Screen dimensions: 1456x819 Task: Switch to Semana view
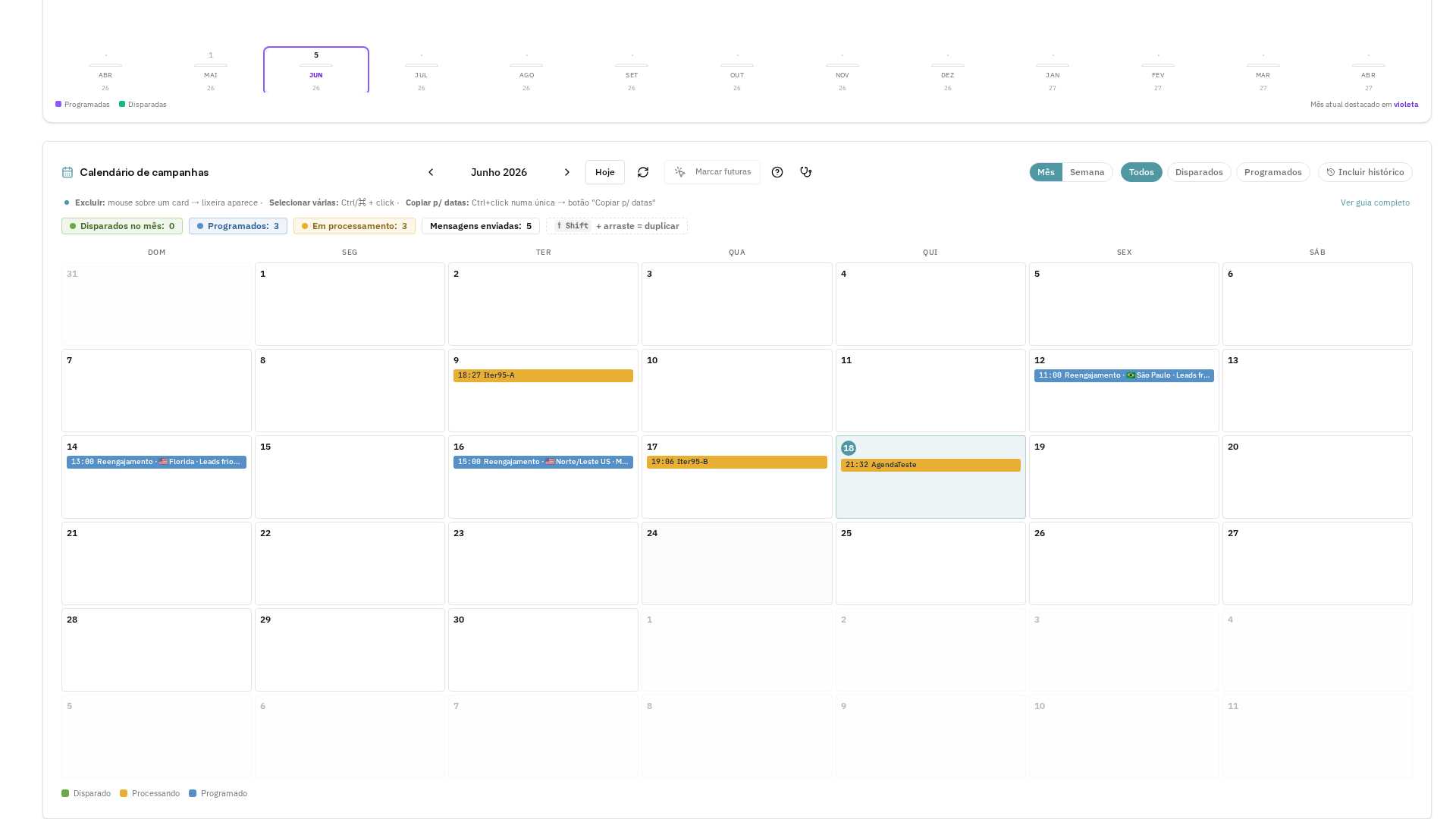pos(1087,172)
